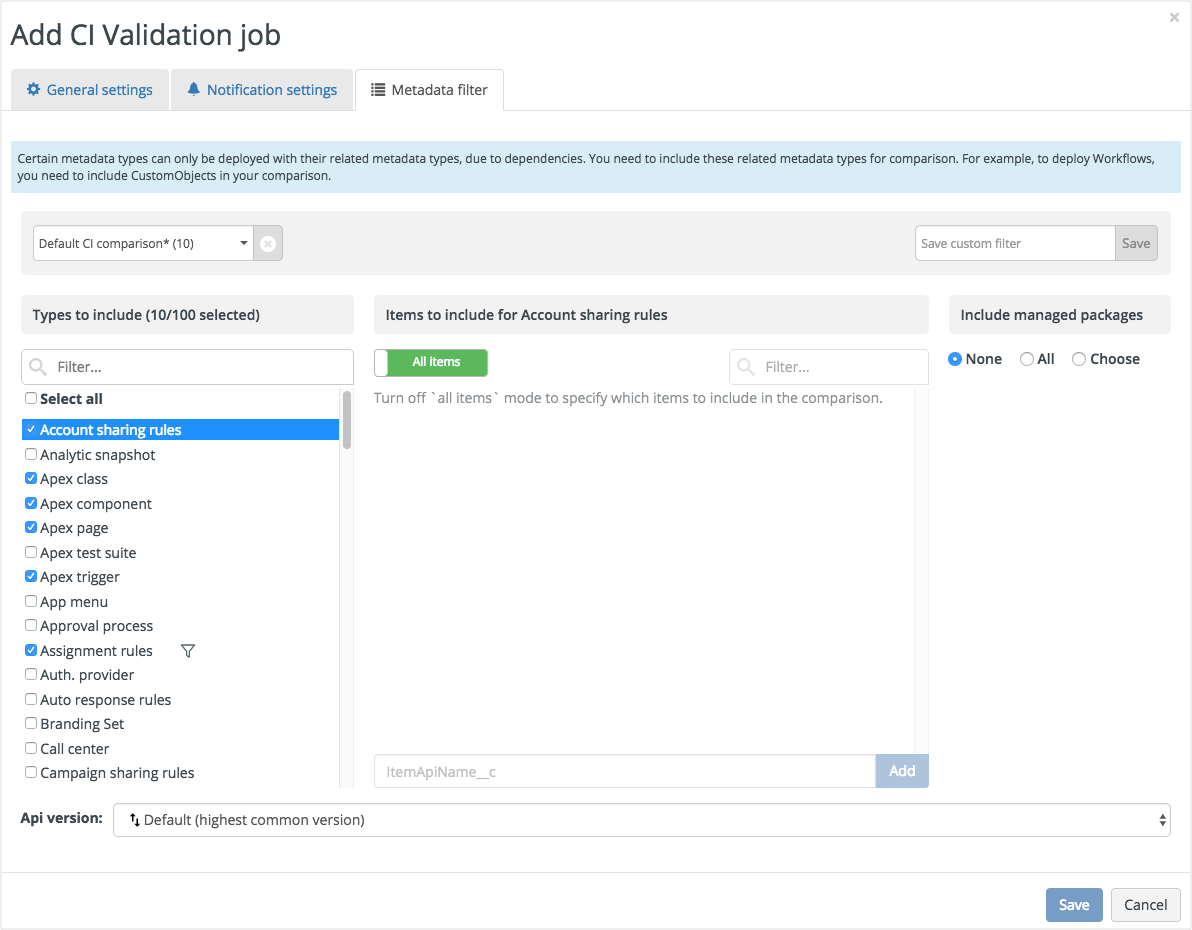This screenshot has height=930, width=1192.
Task: Click the Save button at the bottom
Action: 1073,904
